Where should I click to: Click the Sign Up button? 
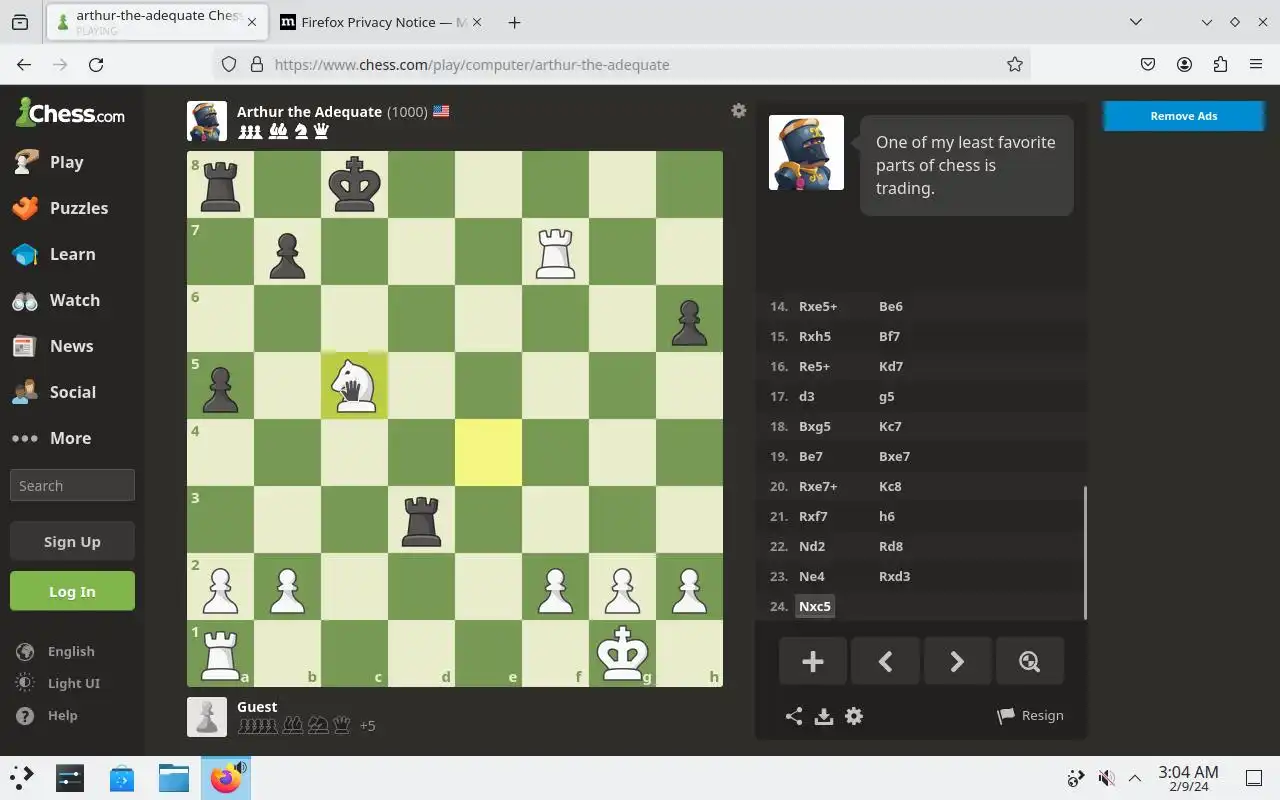click(72, 541)
